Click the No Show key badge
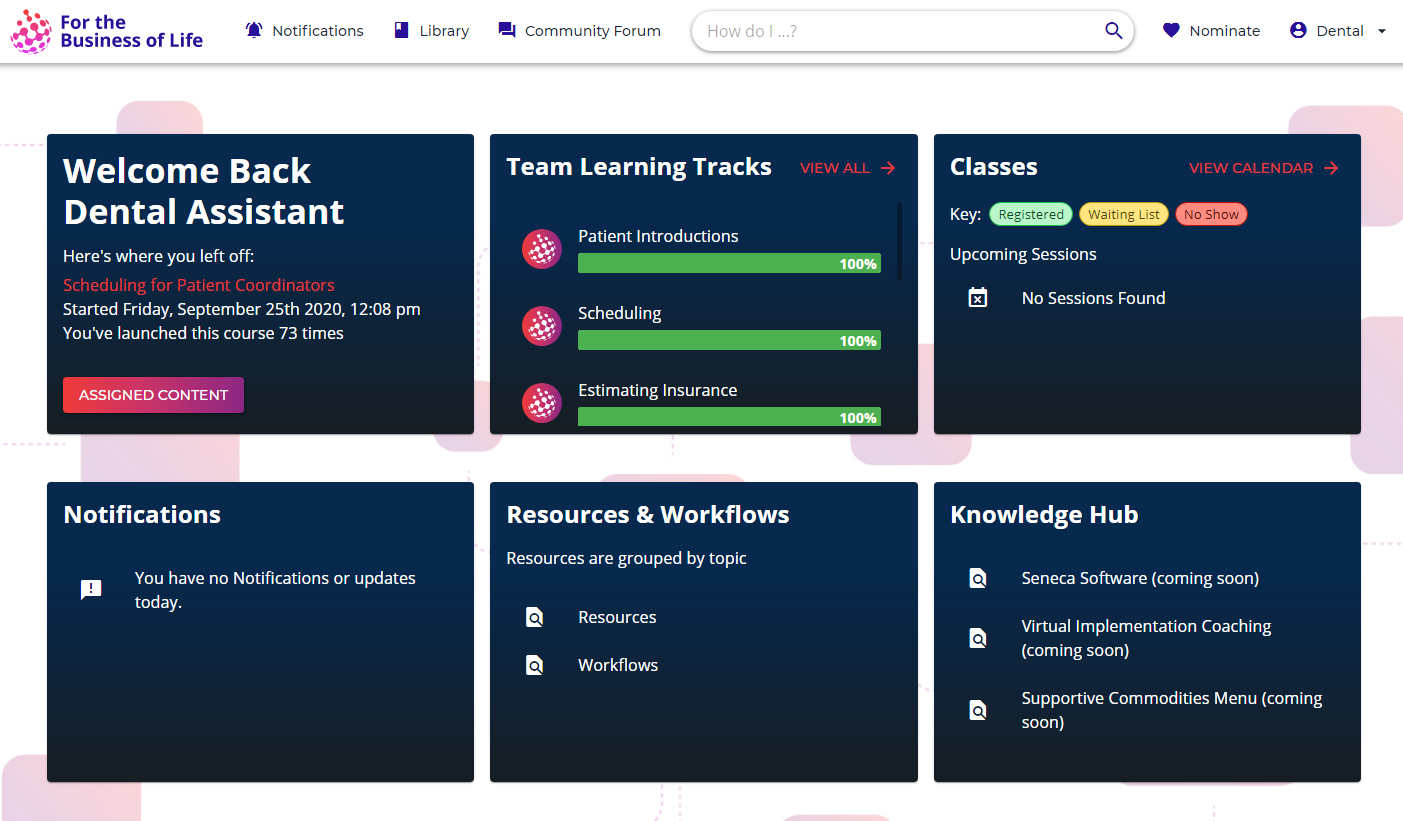 pyautogui.click(x=1211, y=214)
